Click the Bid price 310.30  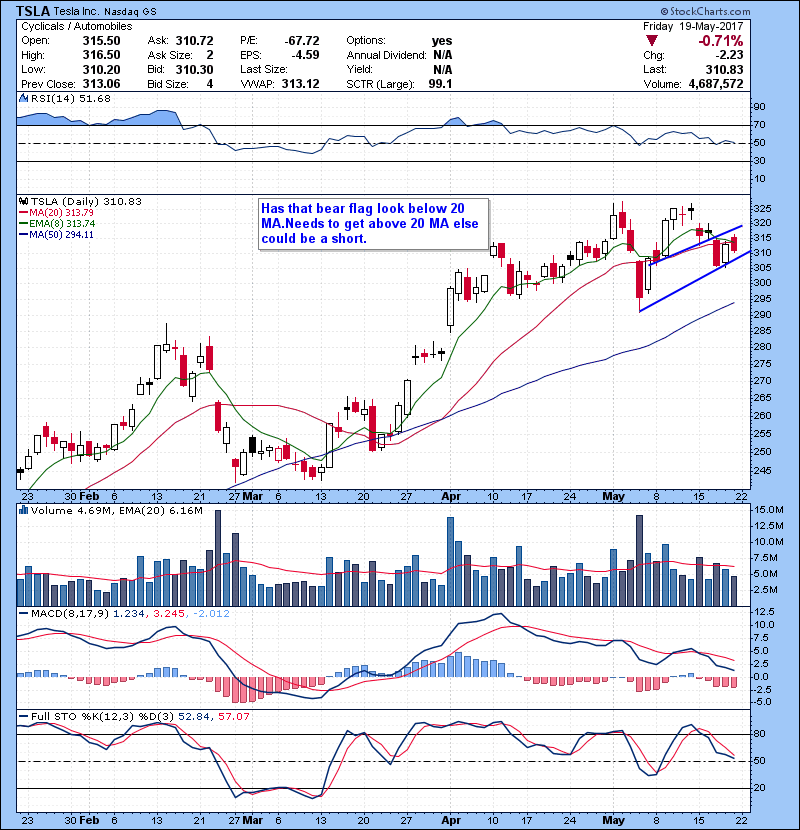click(x=194, y=69)
